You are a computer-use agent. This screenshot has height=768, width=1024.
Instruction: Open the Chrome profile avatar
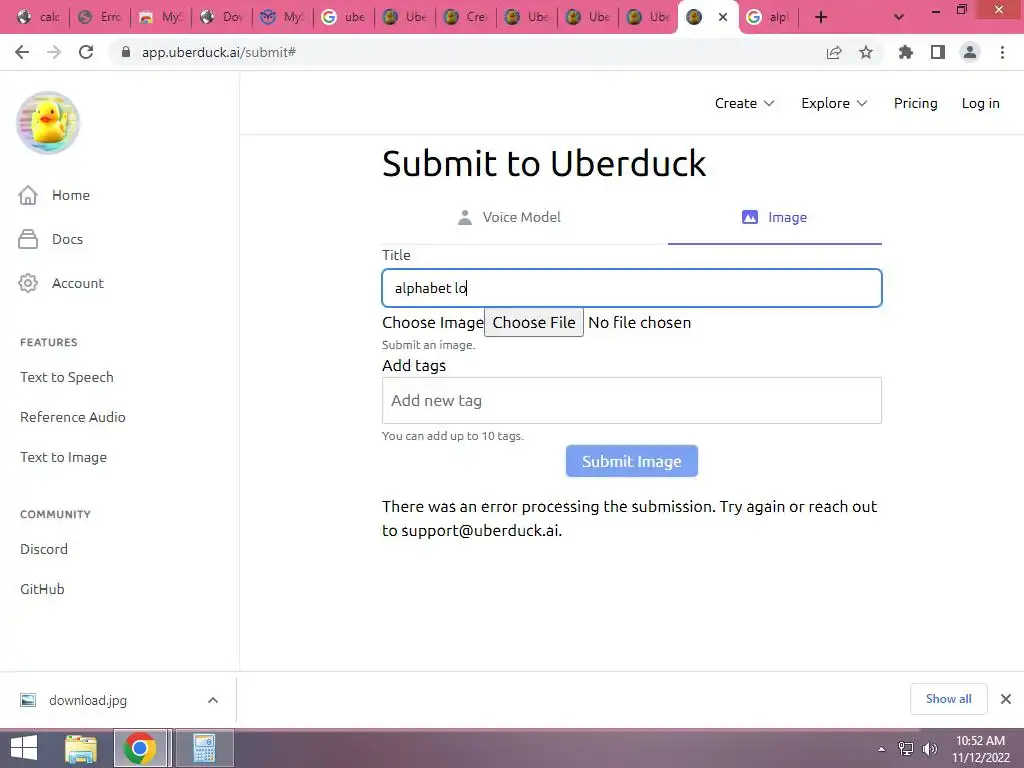click(x=970, y=52)
